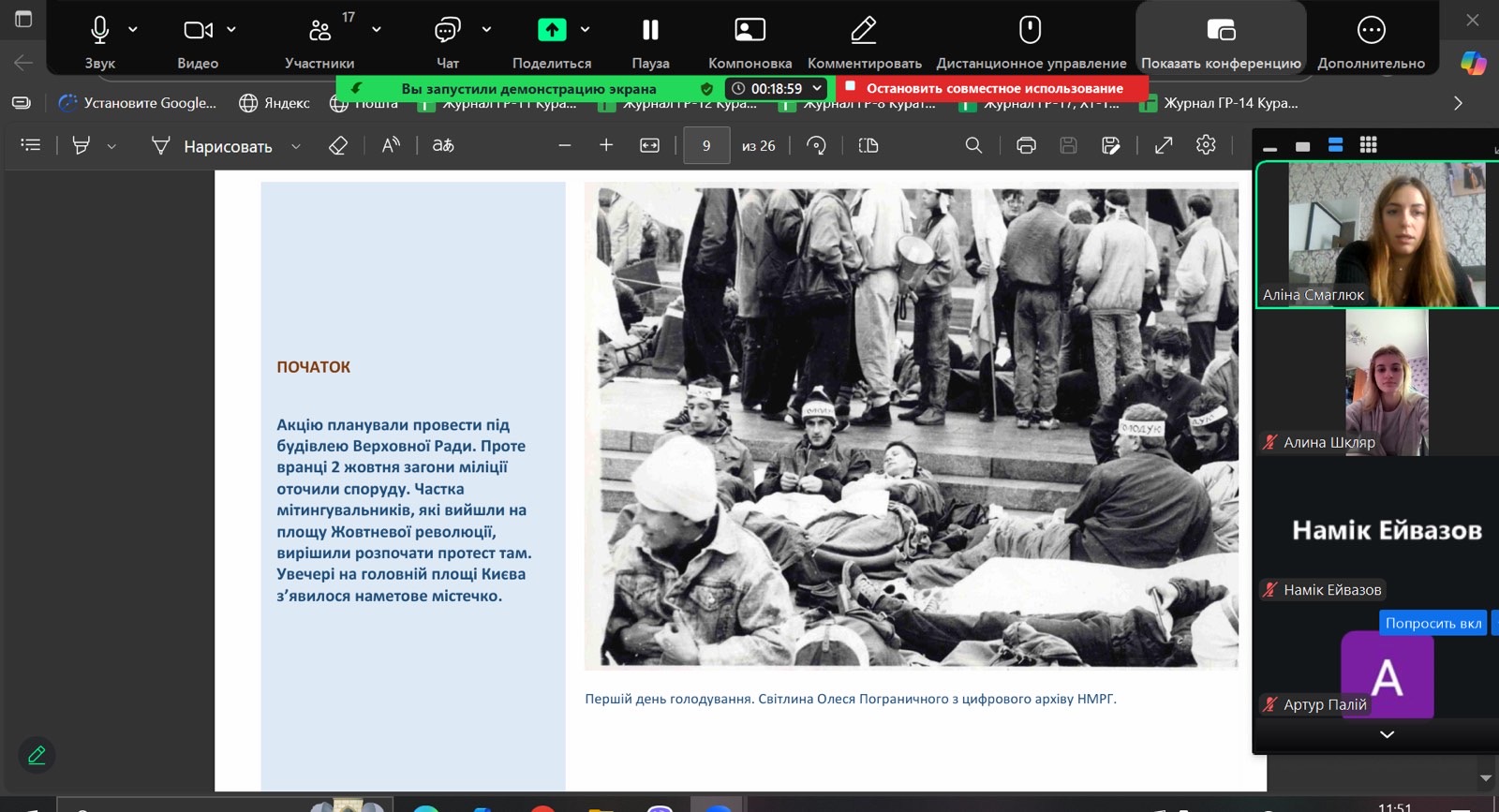
Task: Open the Нарисовать dropdown arrow
Action: (x=296, y=146)
